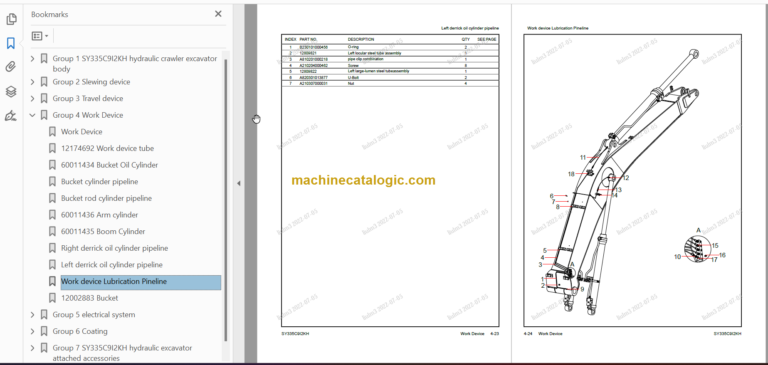Image resolution: width=768 pixels, height=365 pixels.
Task: Click bookmark icon beside 12002883 Bucket
Action: pyautogui.click(x=52, y=298)
